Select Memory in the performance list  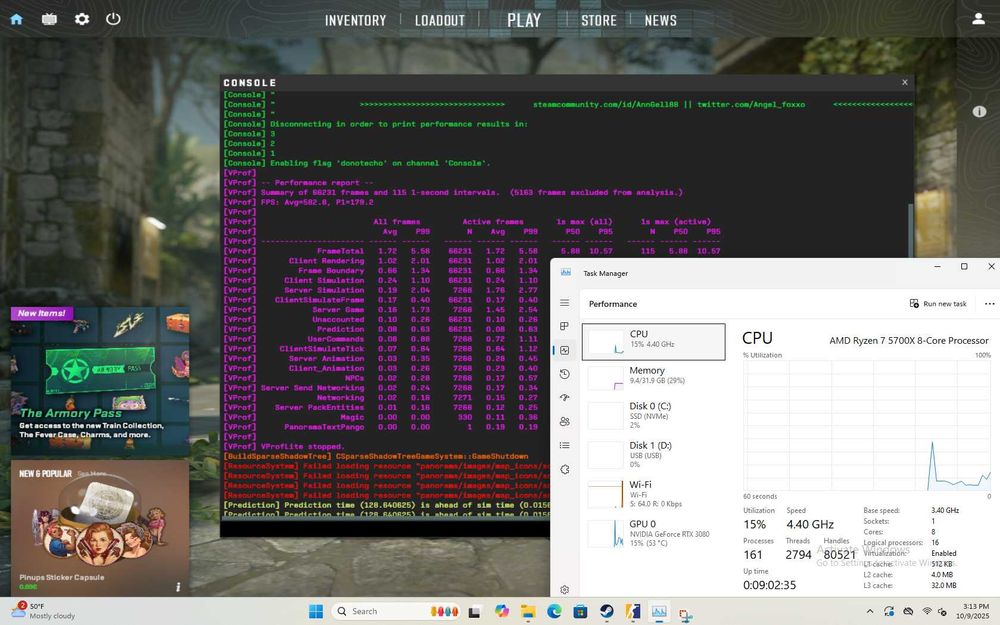click(x=653, y=377)
